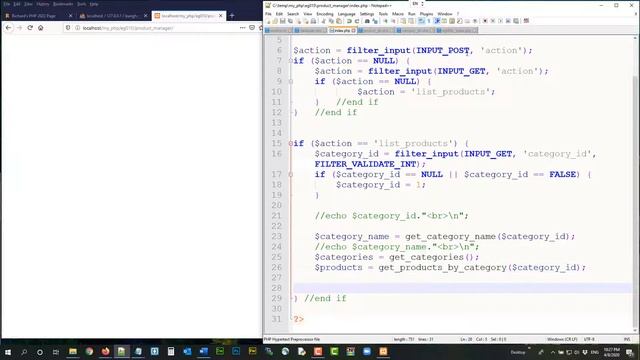
Task: Click the tracking protection shield icon
Action: click(68, 28)
